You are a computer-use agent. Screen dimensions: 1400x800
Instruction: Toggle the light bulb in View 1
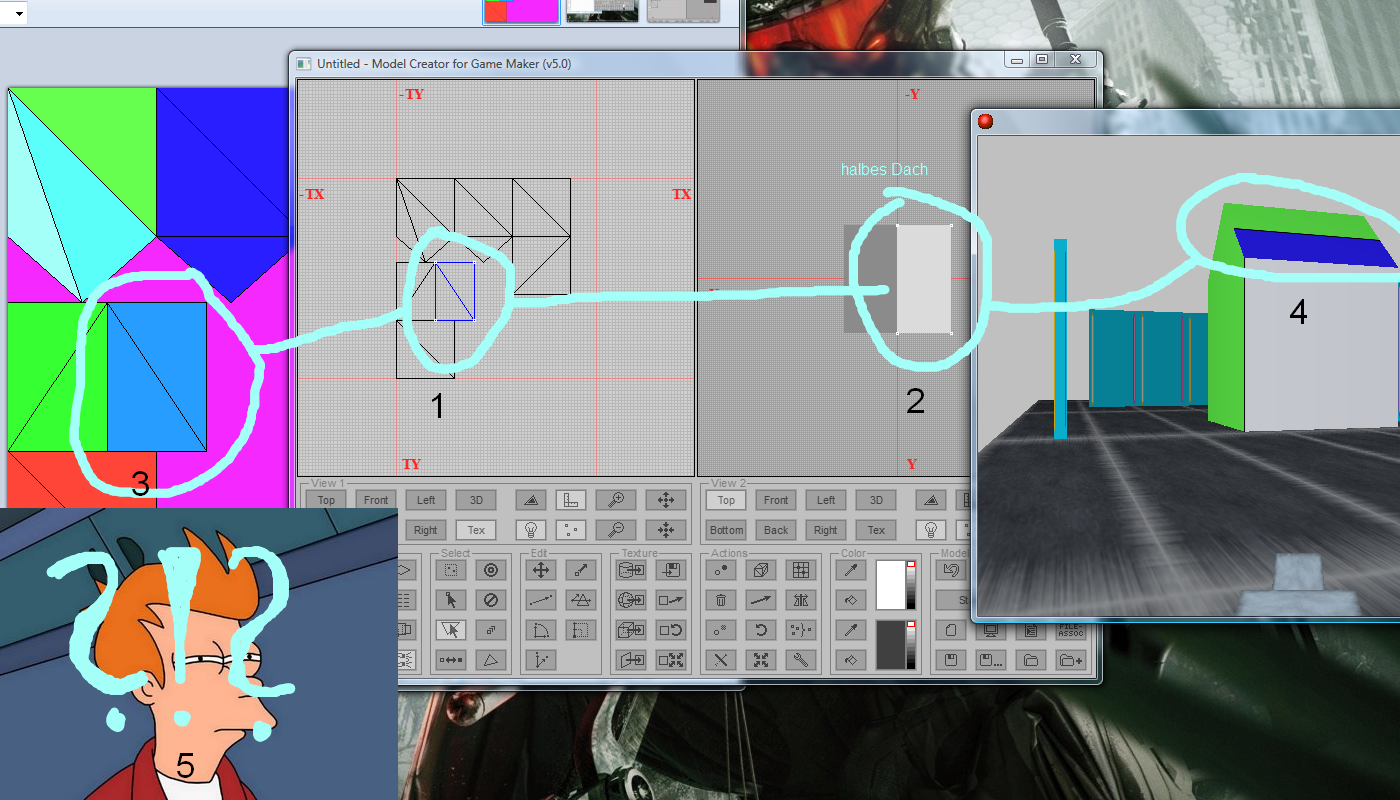(x=532, y=530)
